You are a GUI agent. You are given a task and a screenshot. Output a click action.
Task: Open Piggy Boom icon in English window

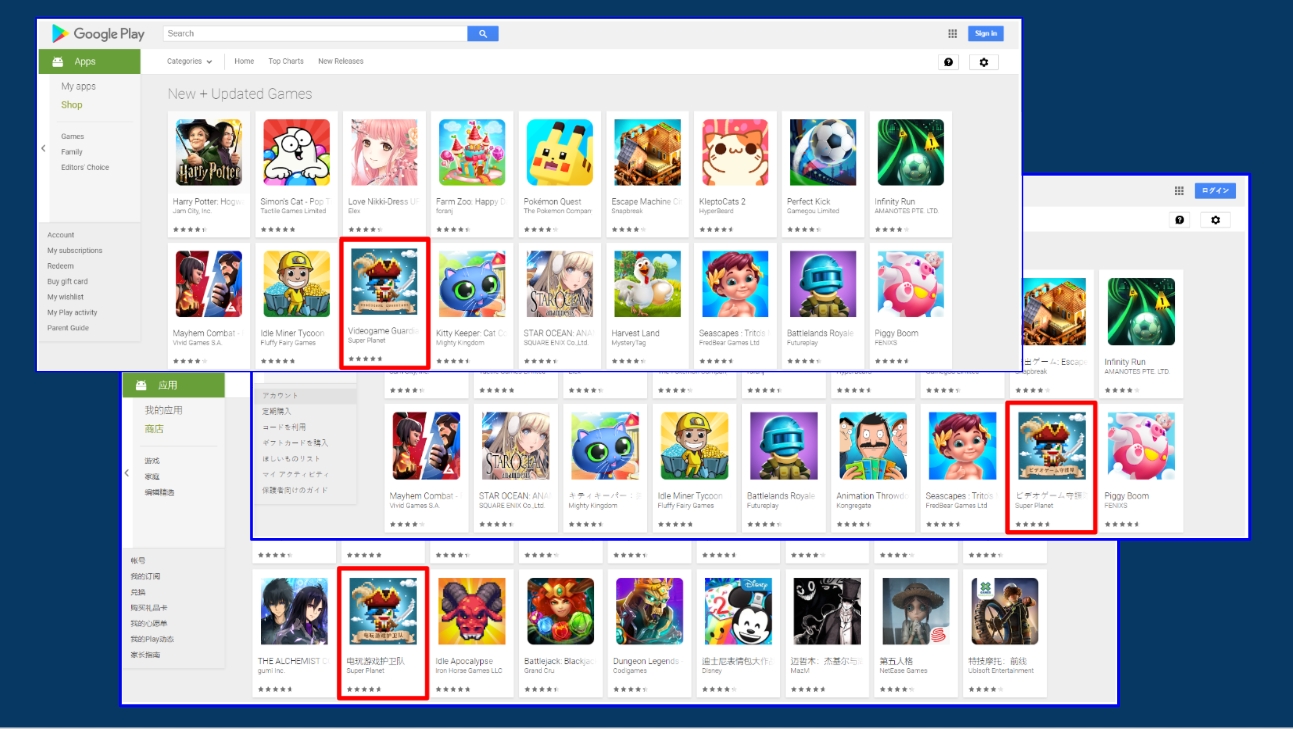pos(910,284)
